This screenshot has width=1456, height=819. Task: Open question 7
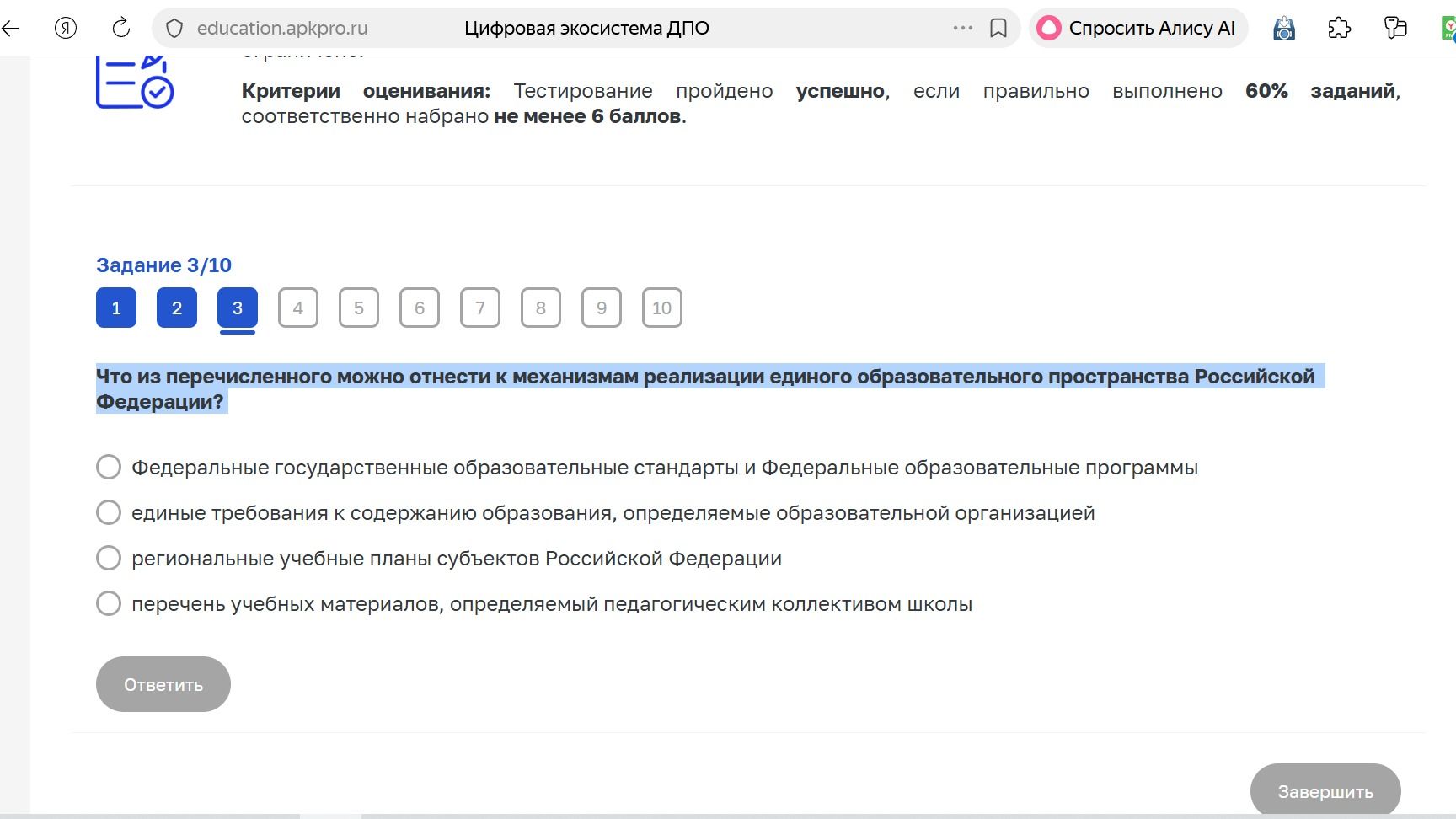click(480, 308)
